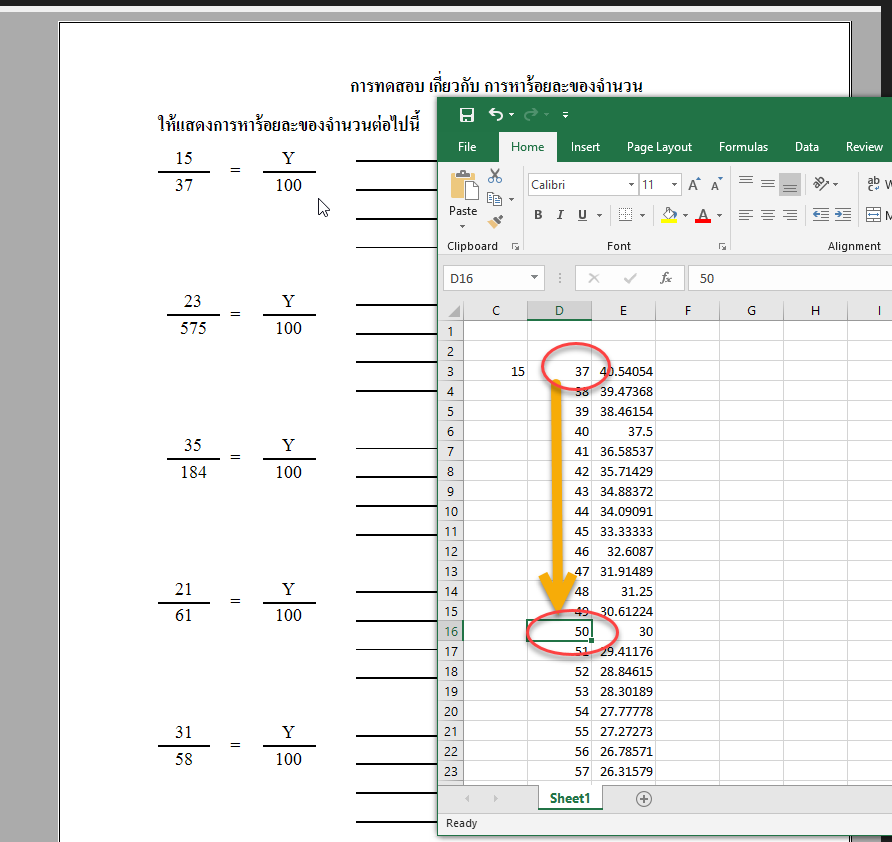
Task: Click the Insert Function fx icon
Action: 665,279
